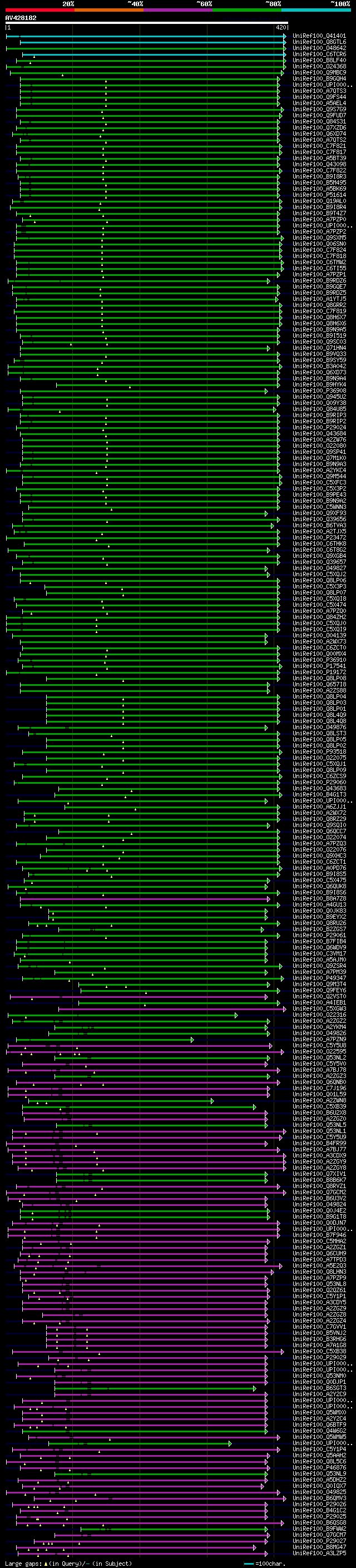Click the =100char. scale legend
The width and height of the screenshot is (356, 1568).
pyautogui.click(x=265, y=1564)
